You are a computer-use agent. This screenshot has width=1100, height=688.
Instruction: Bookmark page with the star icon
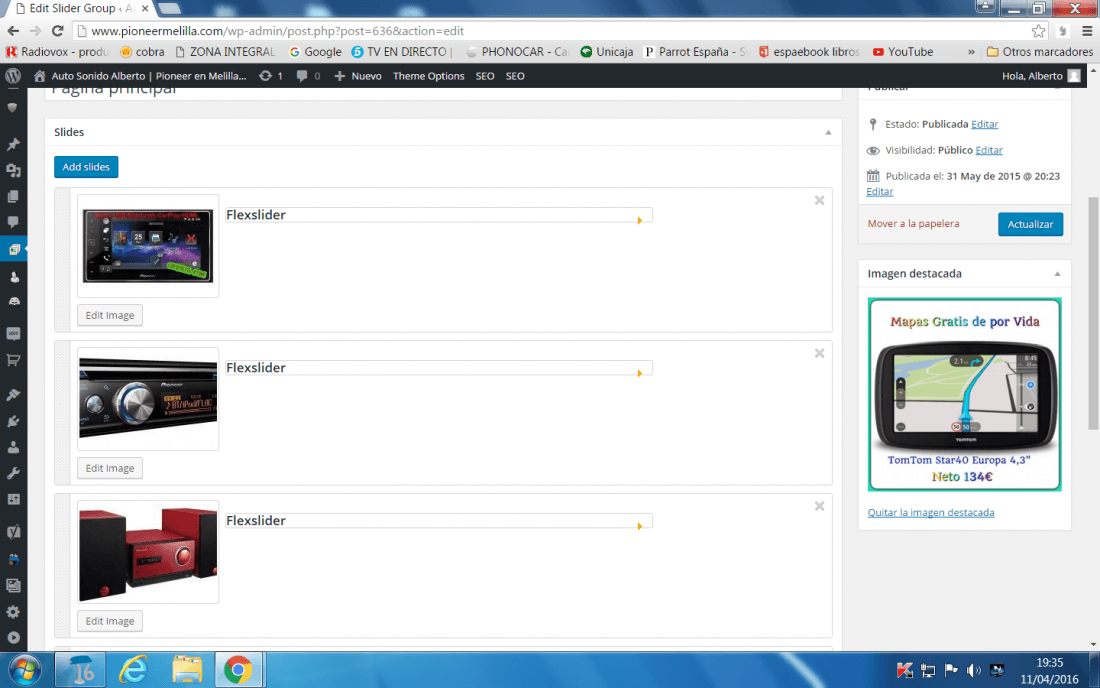(1038, 31)
